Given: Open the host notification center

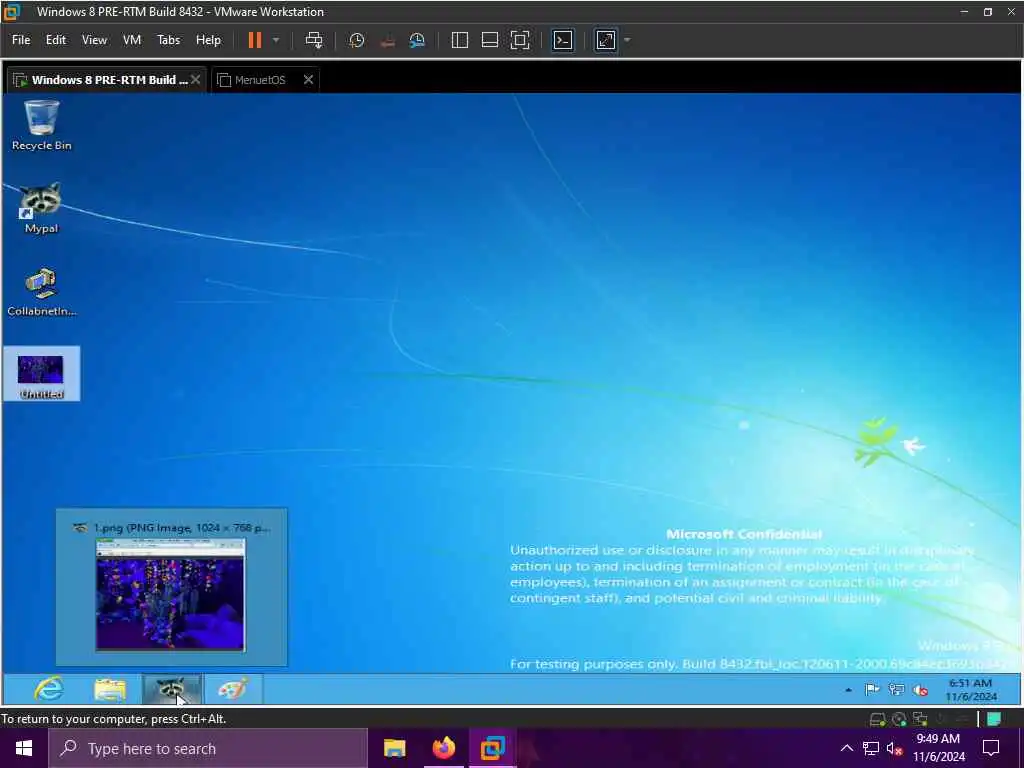Looking at the screenshot, I should [991, 748].
